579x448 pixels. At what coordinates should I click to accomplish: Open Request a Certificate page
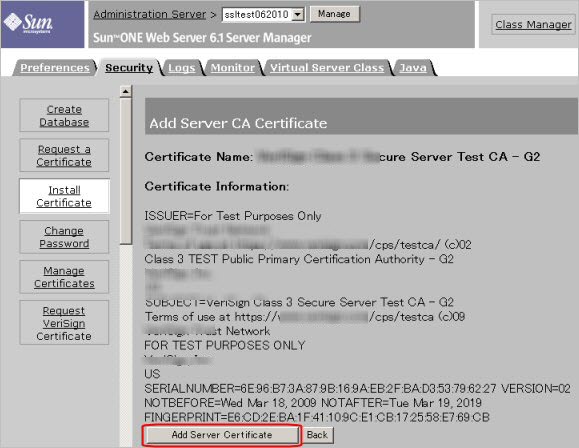pos(64,155)
